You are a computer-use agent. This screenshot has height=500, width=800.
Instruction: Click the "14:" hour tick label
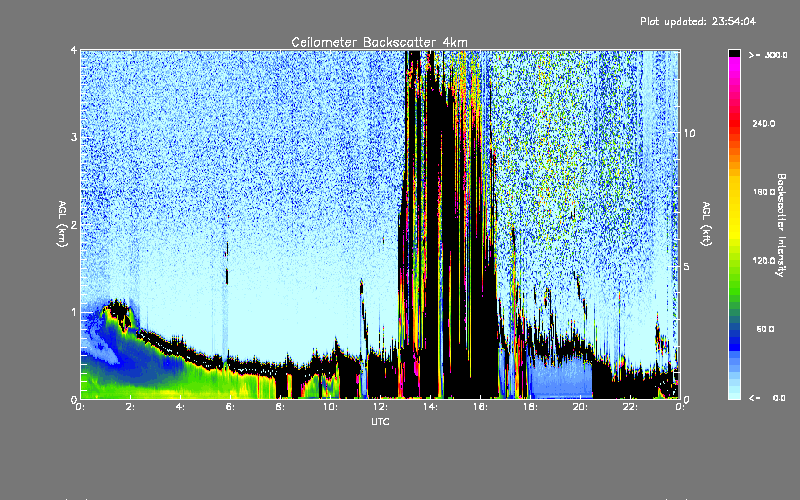[x=430, y=407]
